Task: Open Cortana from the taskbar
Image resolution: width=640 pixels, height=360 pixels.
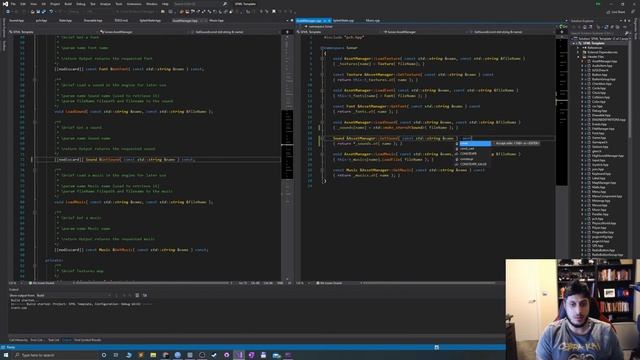Action: point(104,356)
